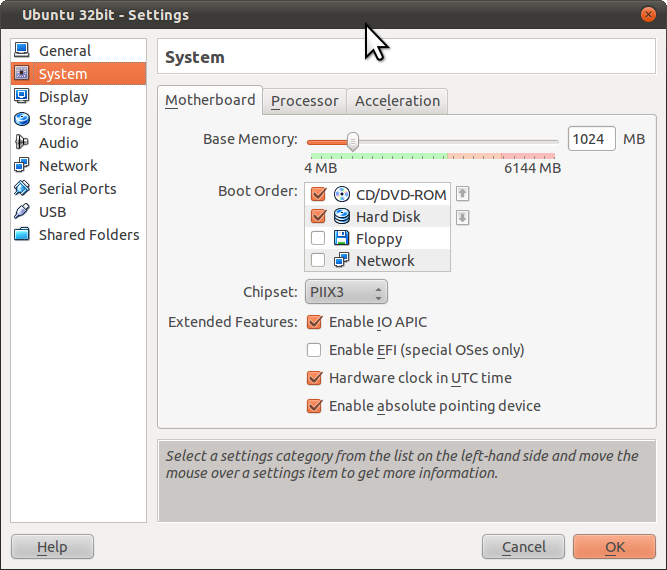Disable the Enable IO APIC checkbox
This screenshot has height=570, width=667.
point(314,322)
